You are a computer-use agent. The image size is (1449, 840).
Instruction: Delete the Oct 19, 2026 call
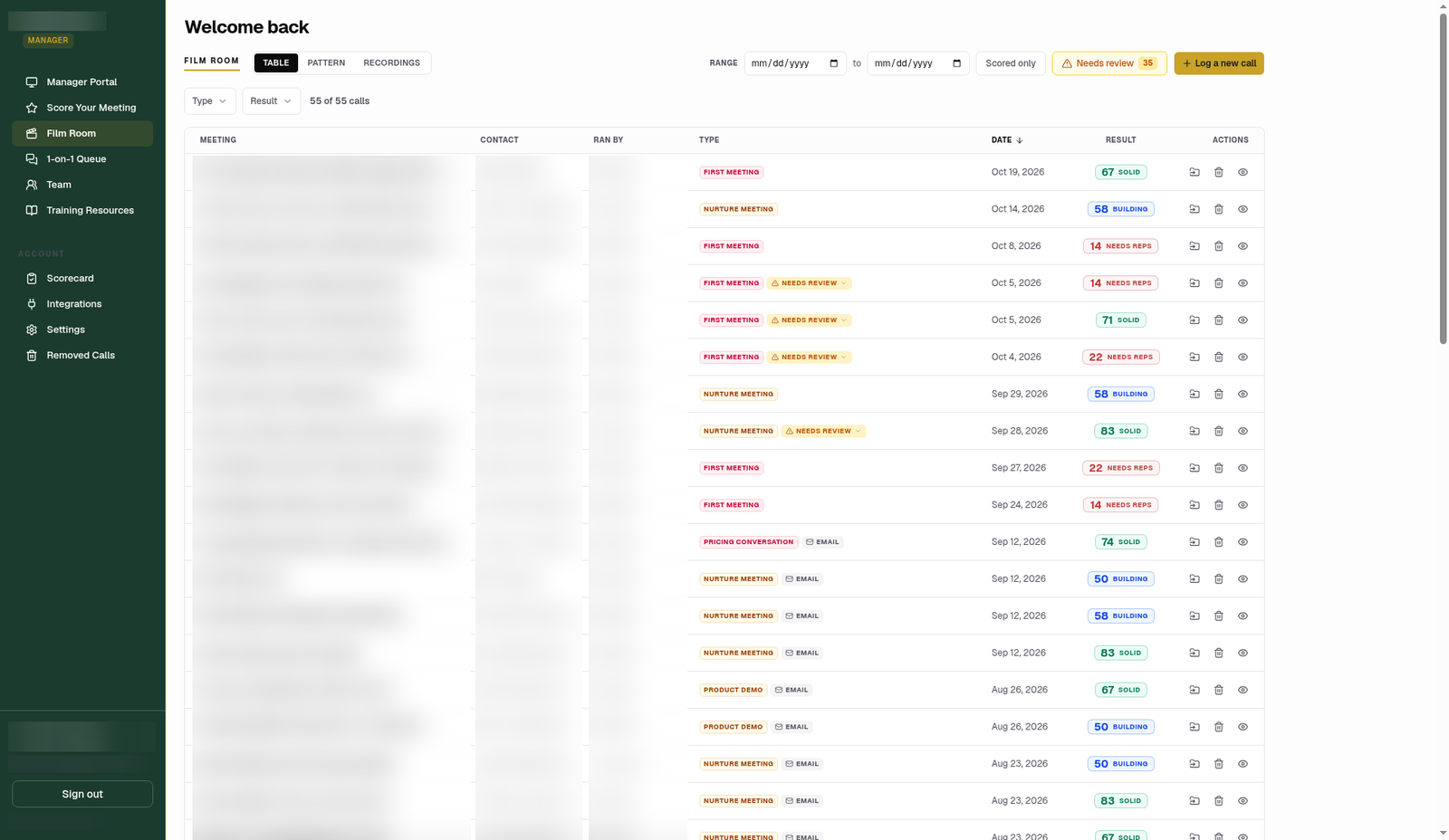(x=1219, y=172)
